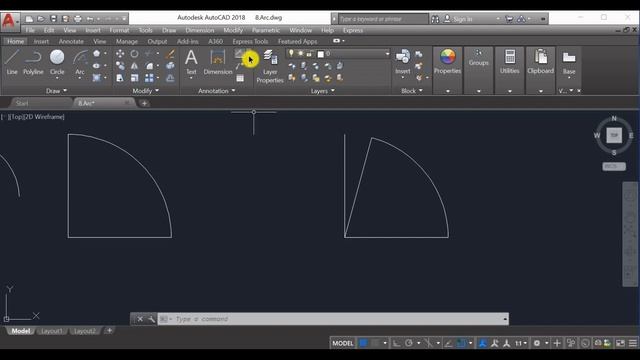Screen dimensions: 640x360
Task: Open the annotation scale 1:1 dropdown
Action: tap(520, 343)
